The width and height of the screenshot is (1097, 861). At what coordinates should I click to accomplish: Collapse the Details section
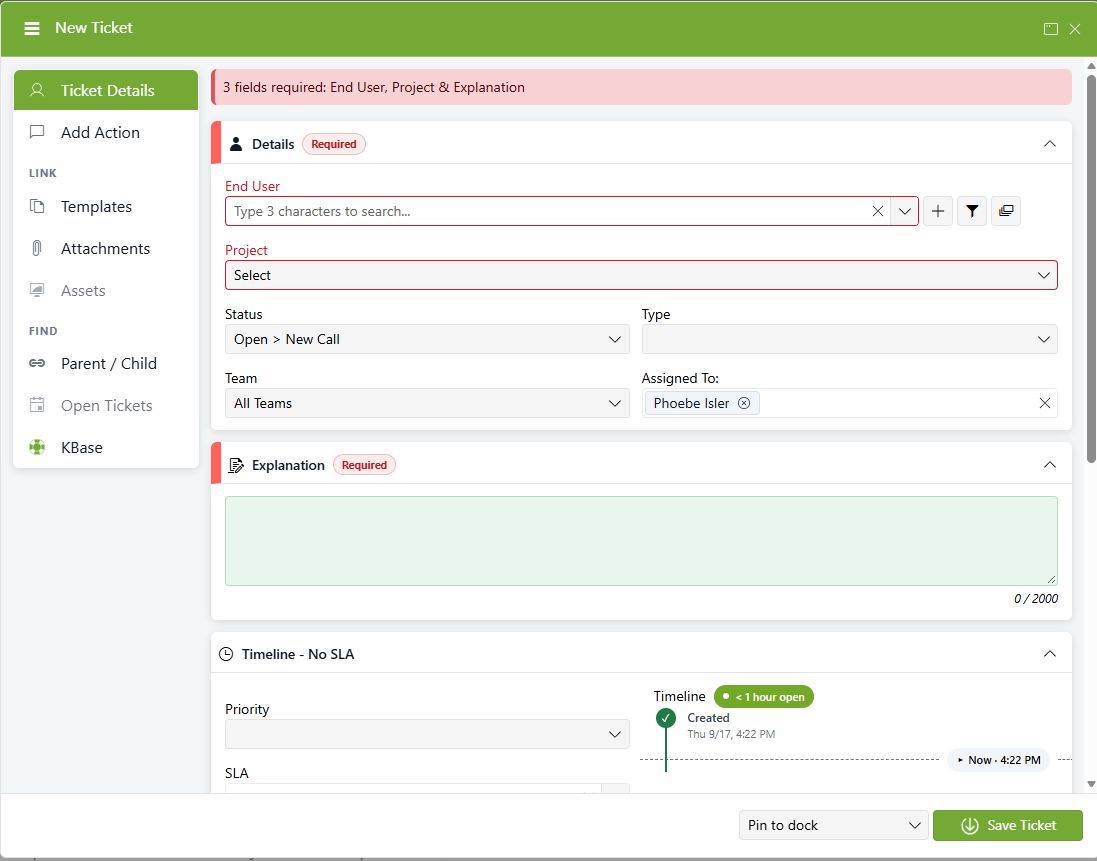[x=1049, y=144]
